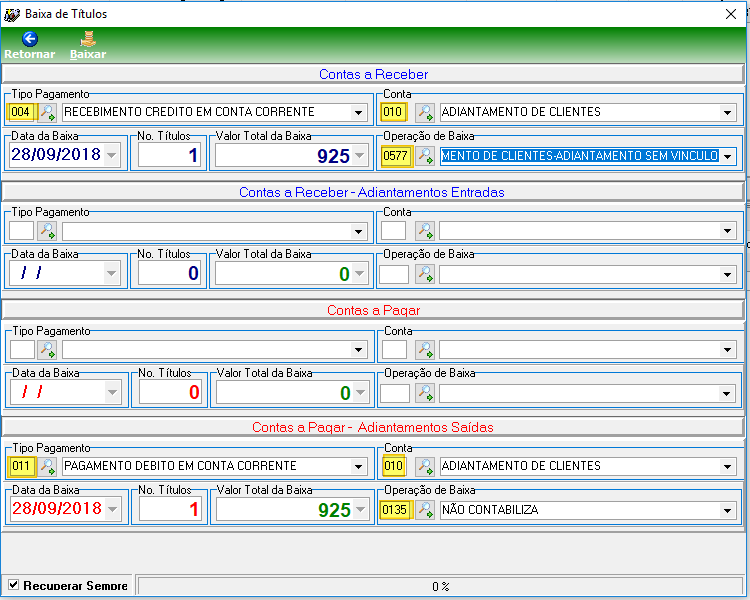Image resolution: width=750 pixels, height=600 pixels.
Task: Click the Baixar coins icon
Action: point(88,39)
